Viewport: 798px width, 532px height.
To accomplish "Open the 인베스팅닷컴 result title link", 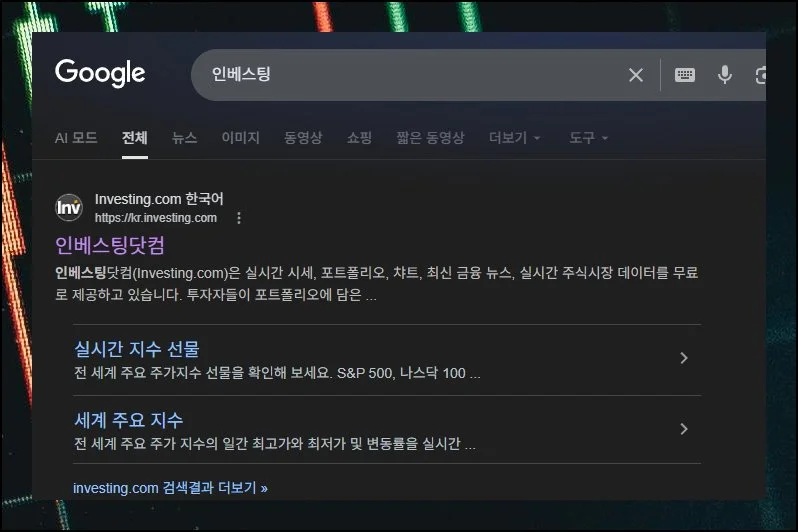I will pyautogui.click(x=110, y=245).
